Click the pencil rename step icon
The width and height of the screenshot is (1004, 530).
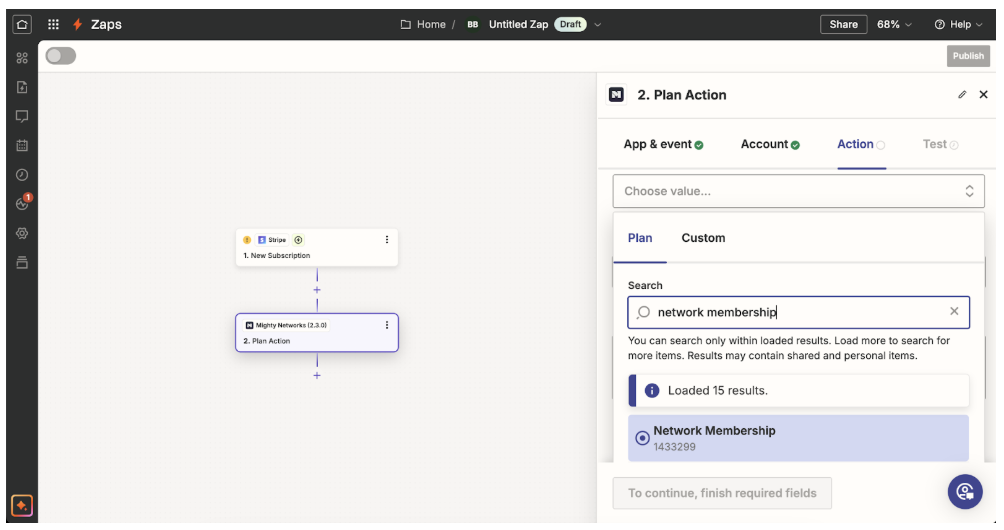tap(962, 95)
